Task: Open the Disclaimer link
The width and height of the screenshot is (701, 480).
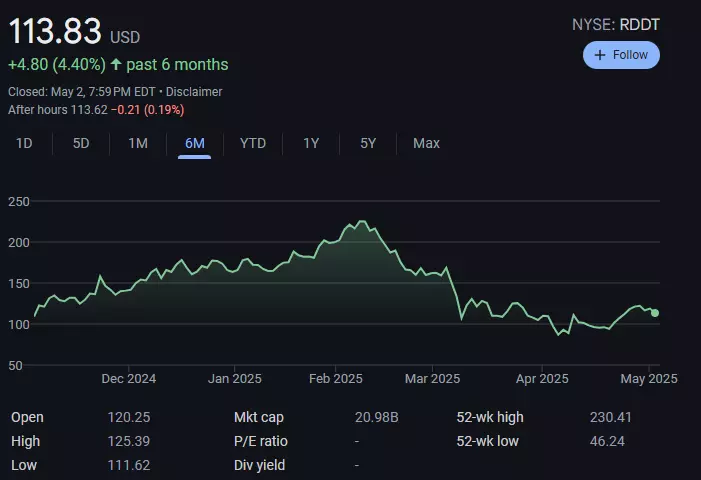Action: [x=194, y=92]
